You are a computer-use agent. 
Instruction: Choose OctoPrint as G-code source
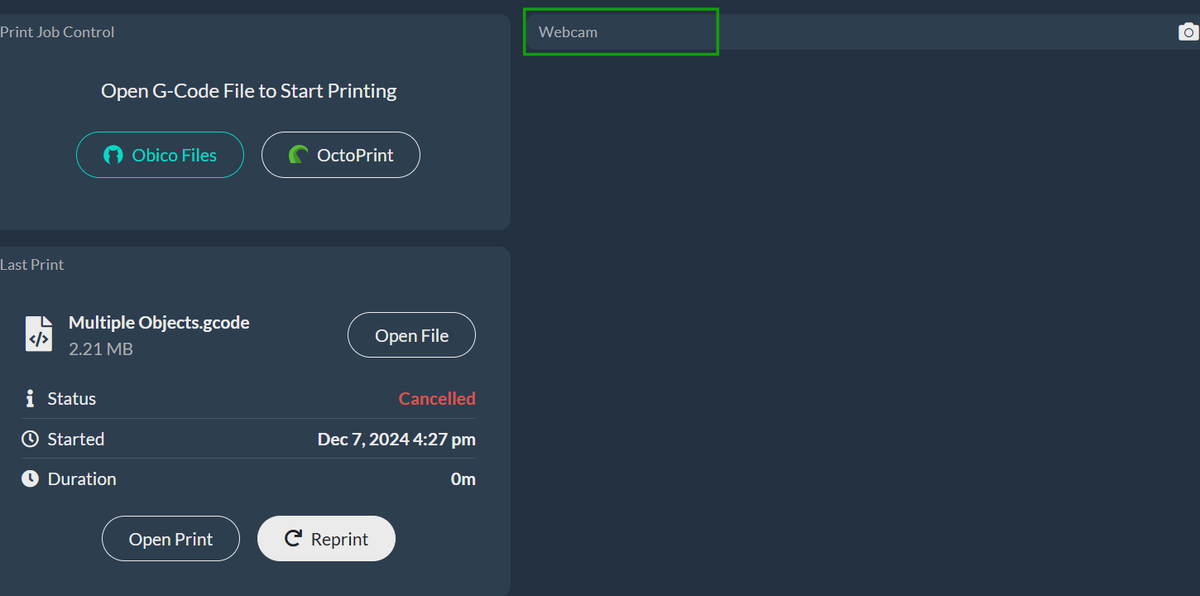click(341, 155)
